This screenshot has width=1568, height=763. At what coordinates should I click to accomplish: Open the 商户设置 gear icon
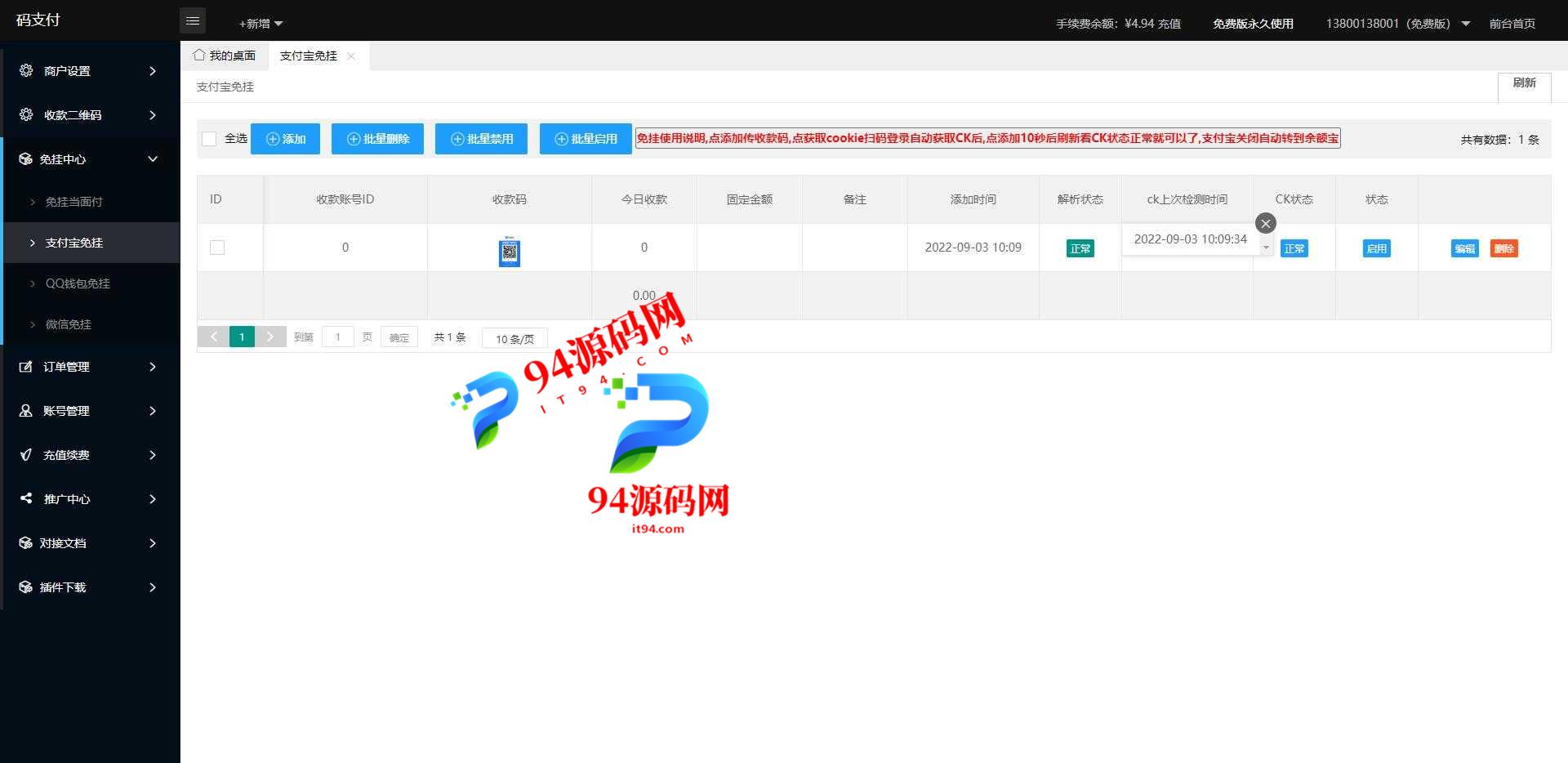(x=26, y=70)
